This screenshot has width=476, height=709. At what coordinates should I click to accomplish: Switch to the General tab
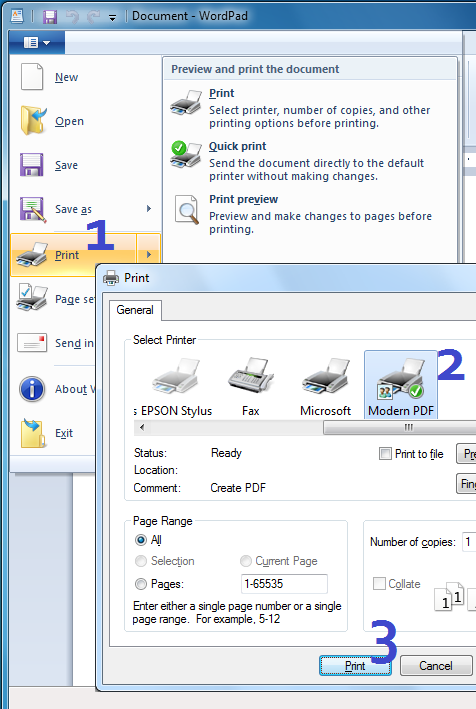(135, 310)
